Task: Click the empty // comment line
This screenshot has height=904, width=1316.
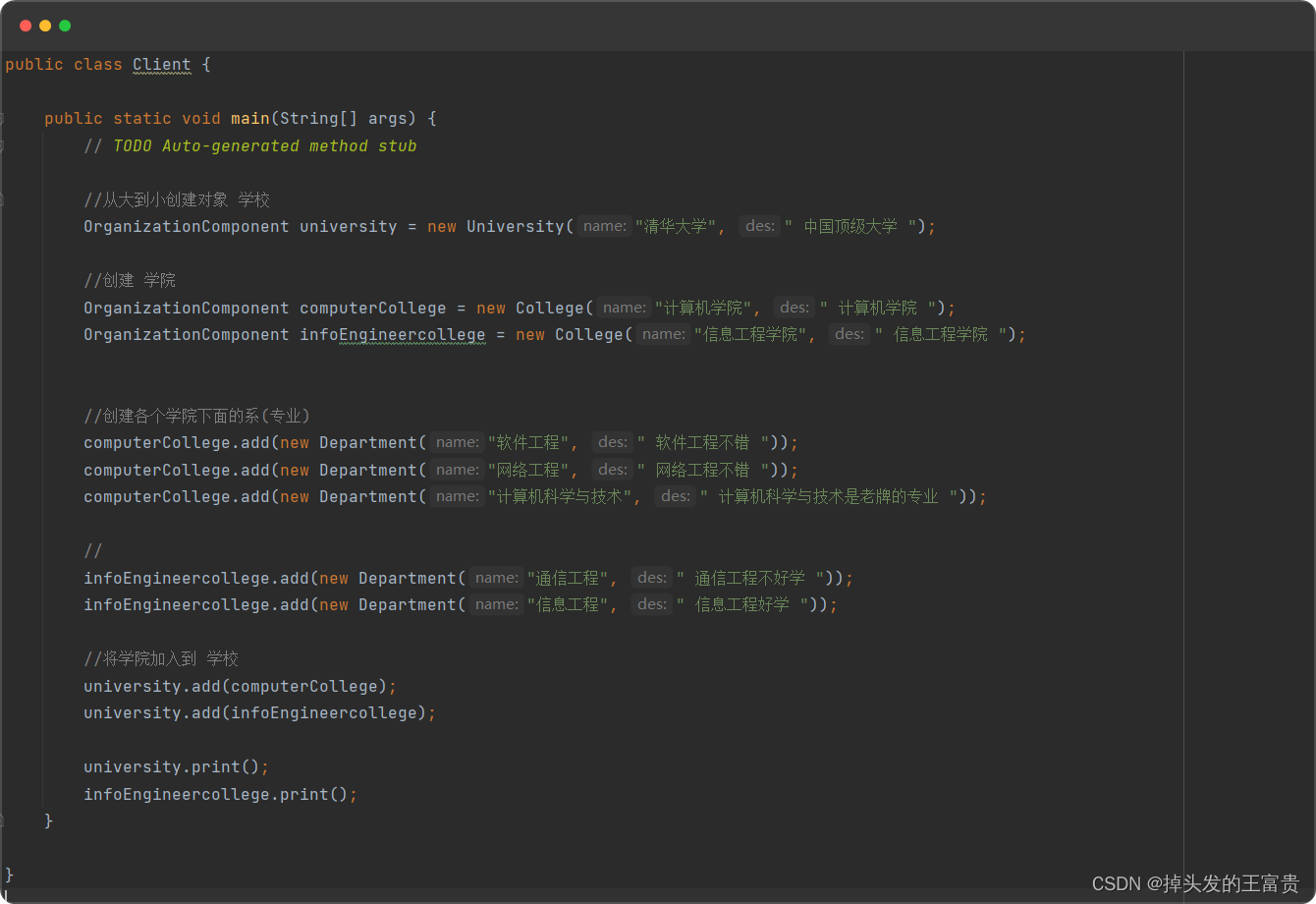Action: (x=93, y=551)
